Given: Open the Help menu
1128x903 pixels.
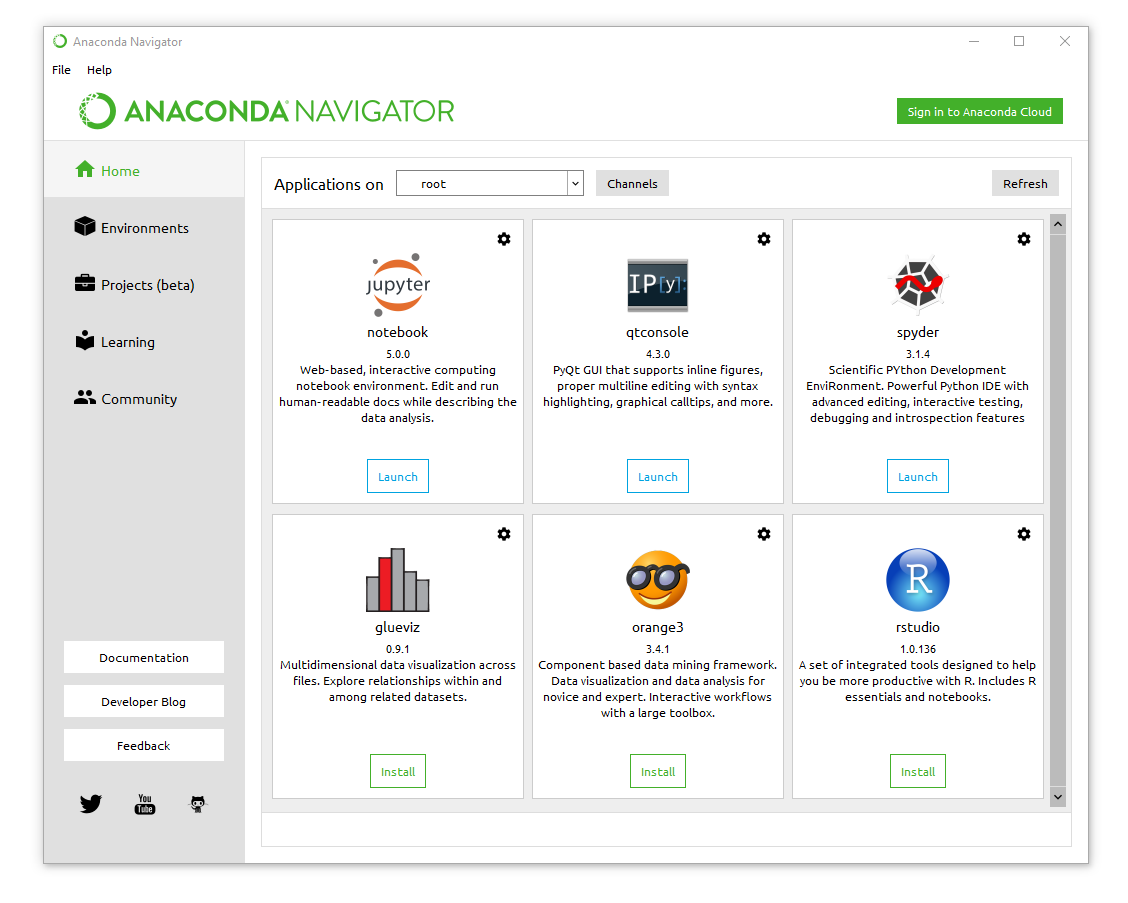Looking at the screenshot, I should 99,70.
